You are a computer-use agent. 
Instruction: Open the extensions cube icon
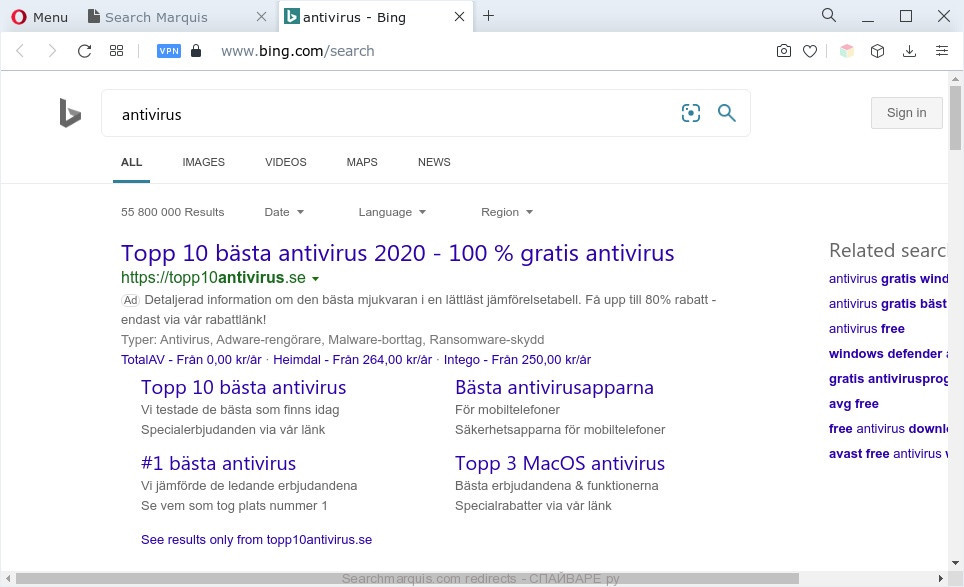click(877, 51)
